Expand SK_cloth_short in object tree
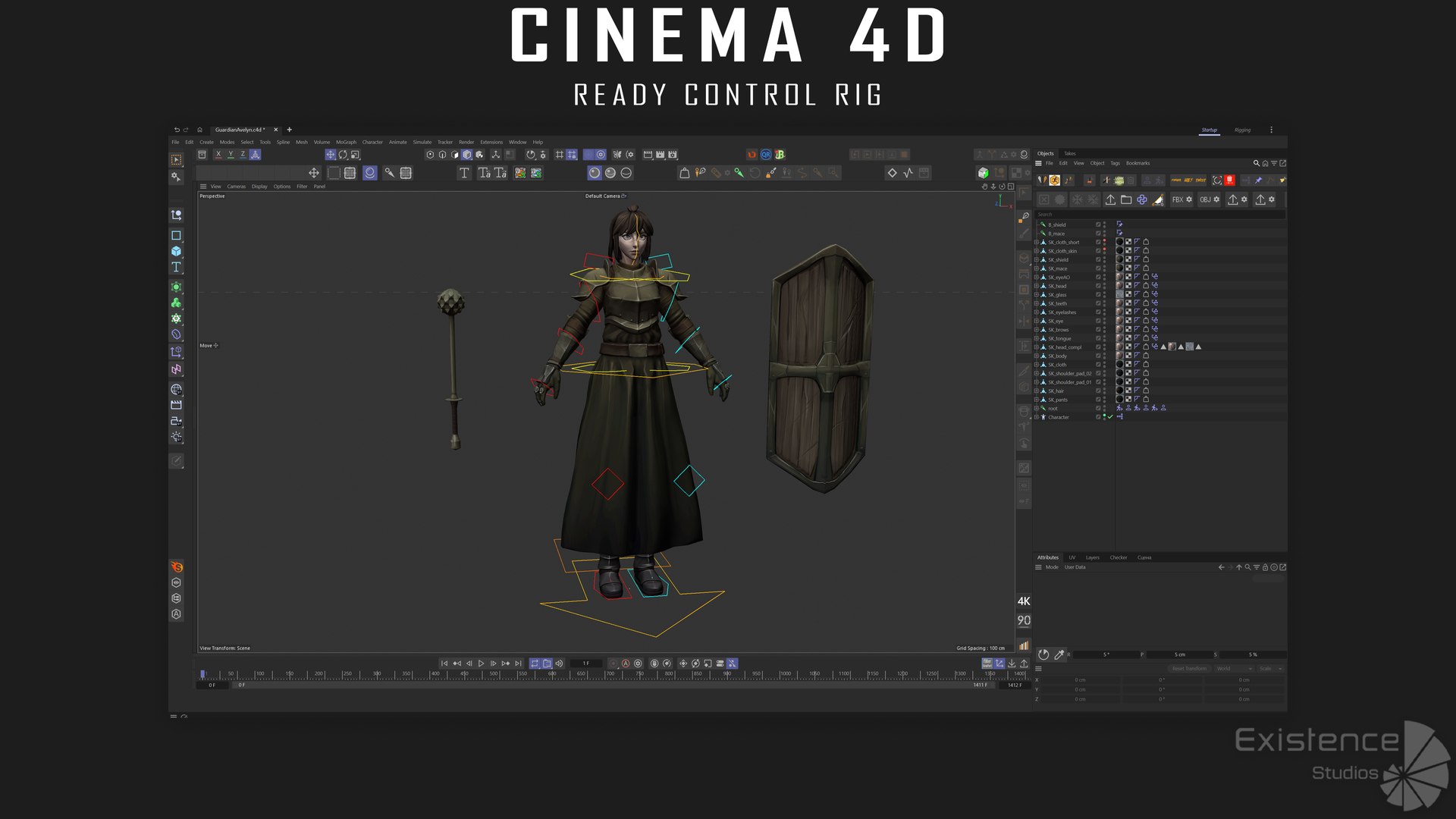1456x819 pixels. point(1037,242)
